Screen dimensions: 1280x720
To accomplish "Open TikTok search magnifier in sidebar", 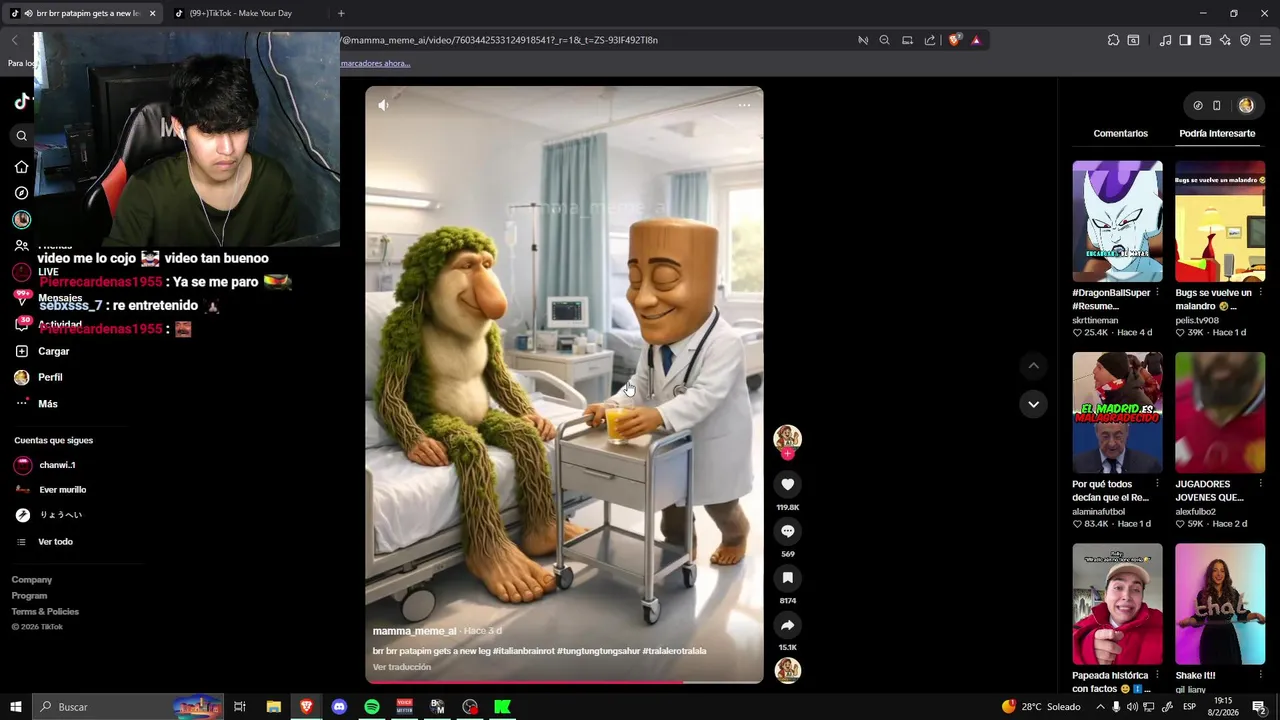I will (x=21, y=136).
